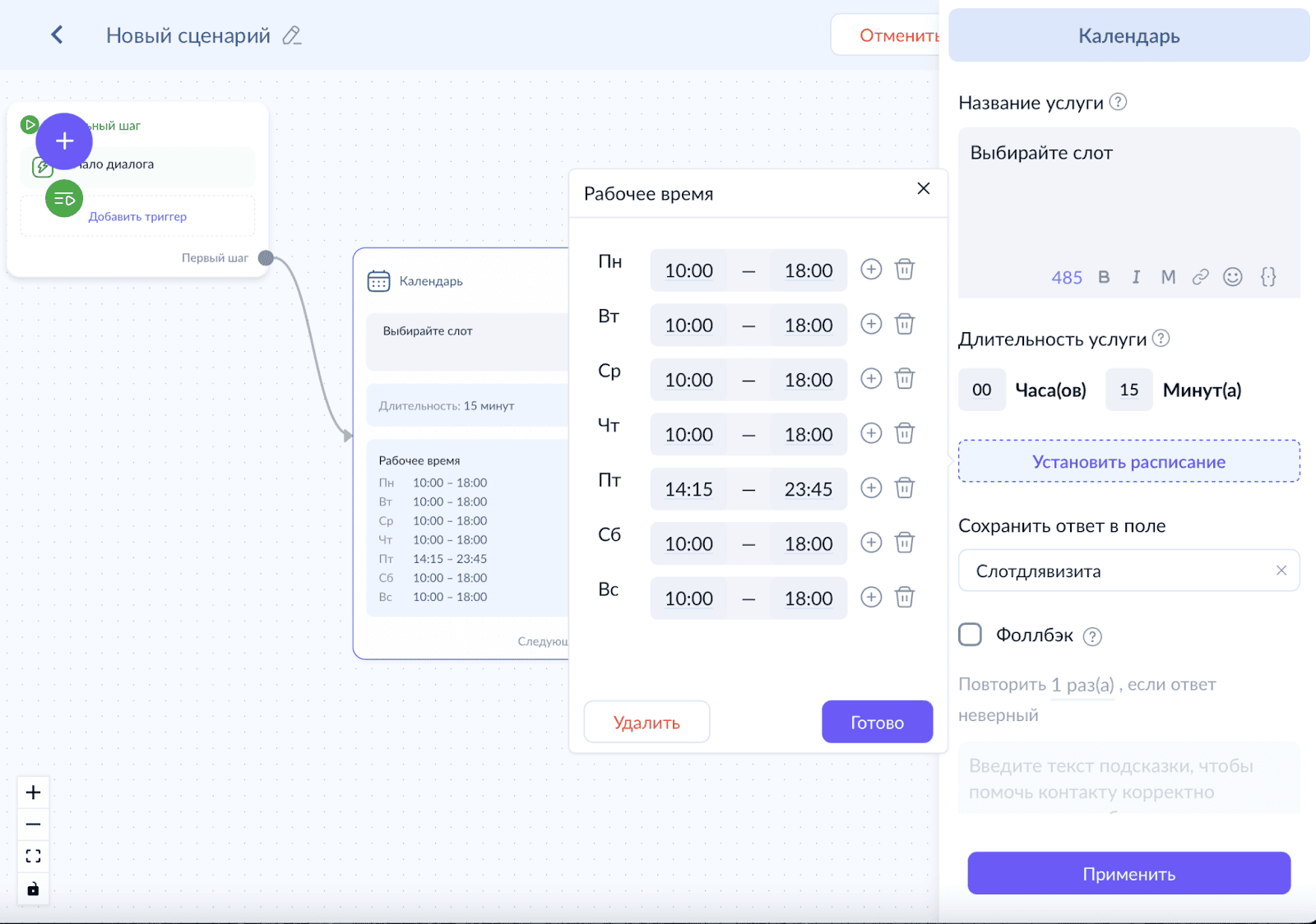This screenshot has width=1316, height=924.
Task: Click the Применить button
Action: (x=1128, y=873)
